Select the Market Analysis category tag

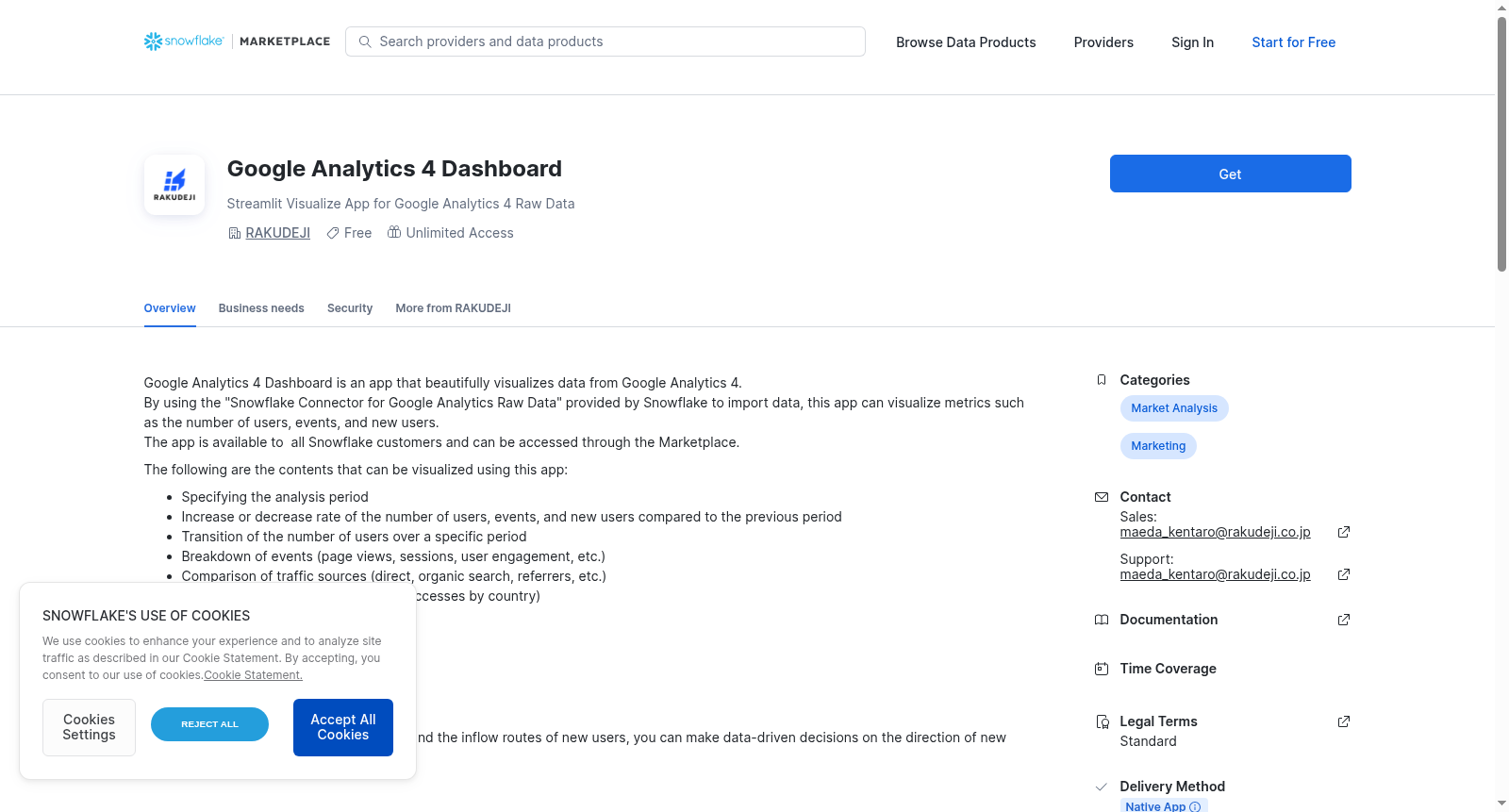1174,408
